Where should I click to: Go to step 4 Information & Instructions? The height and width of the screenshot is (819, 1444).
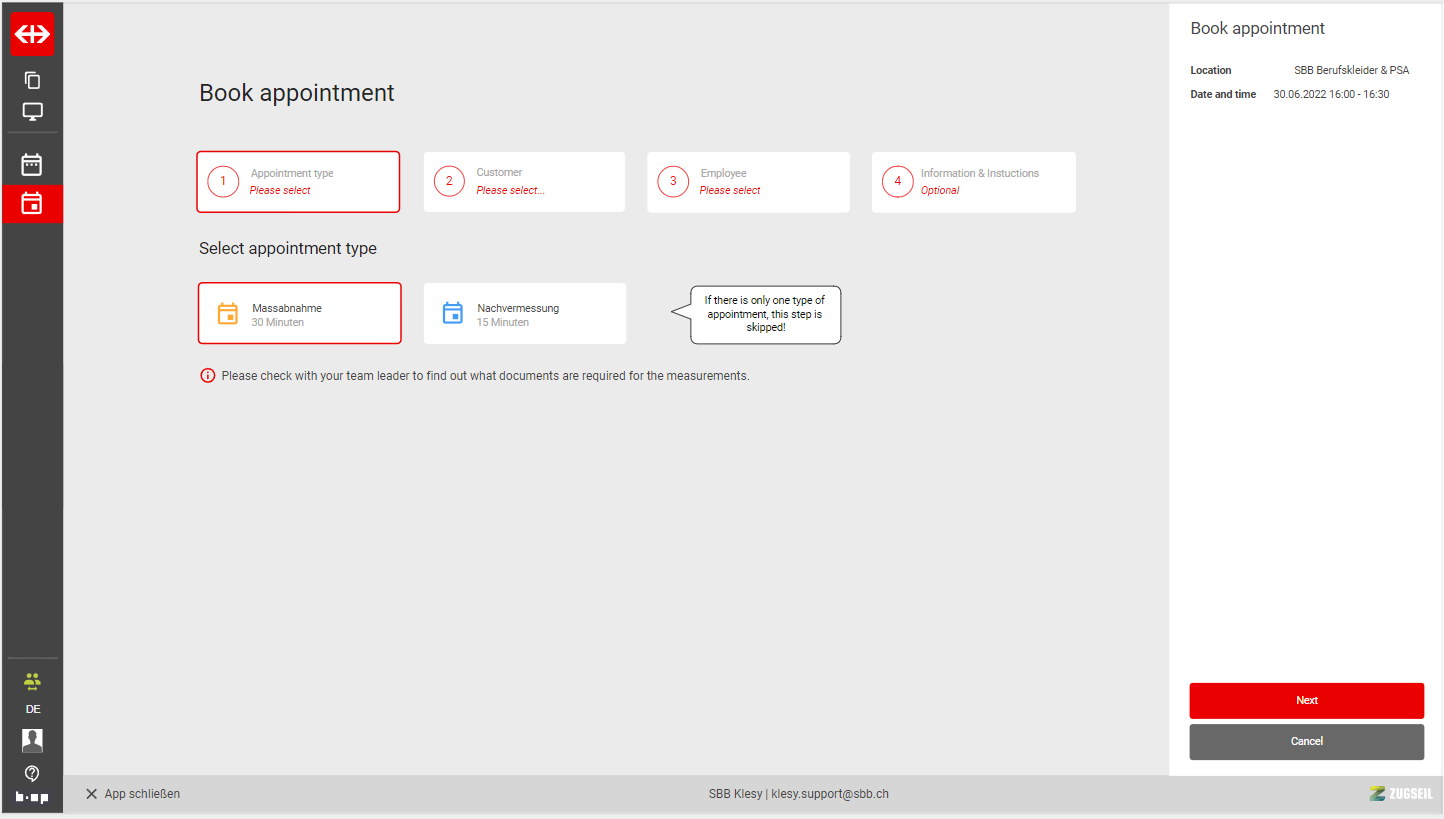click(973, 182)
